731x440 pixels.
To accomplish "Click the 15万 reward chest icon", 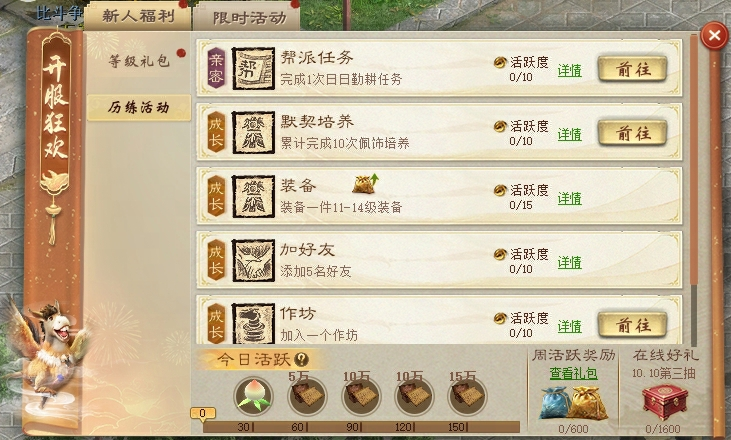I will [x=467, y=396].
